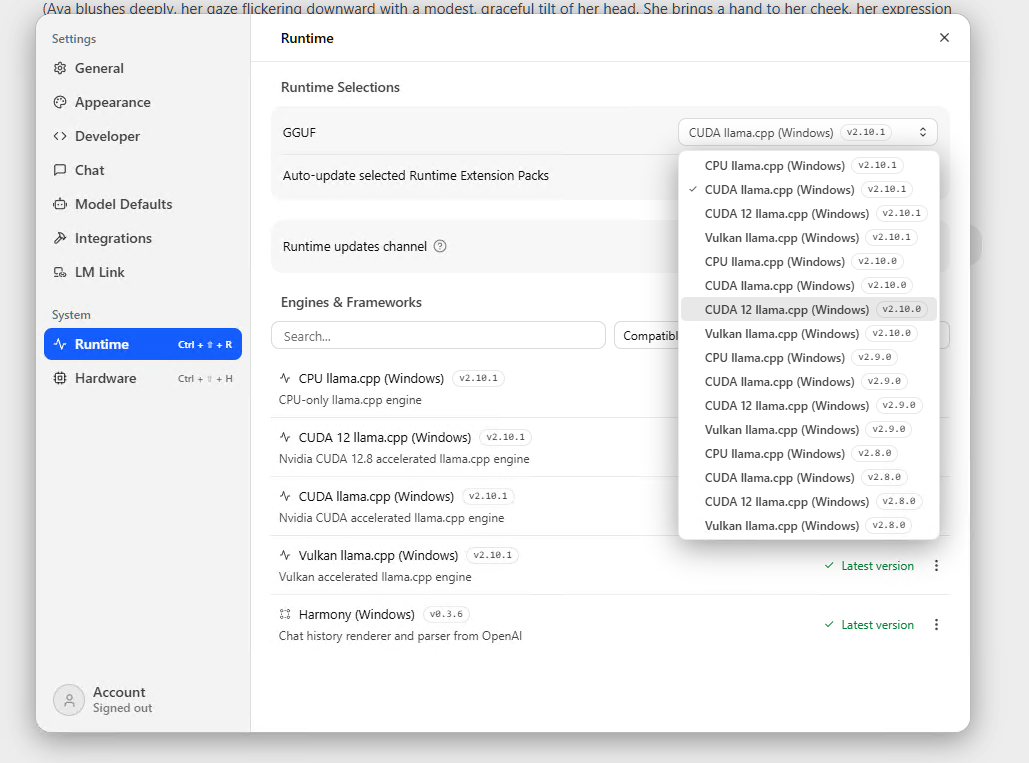Viewport: 1029px width, 763px height.
Task: Switch to Appearance settings
Action: click(143, 102)
